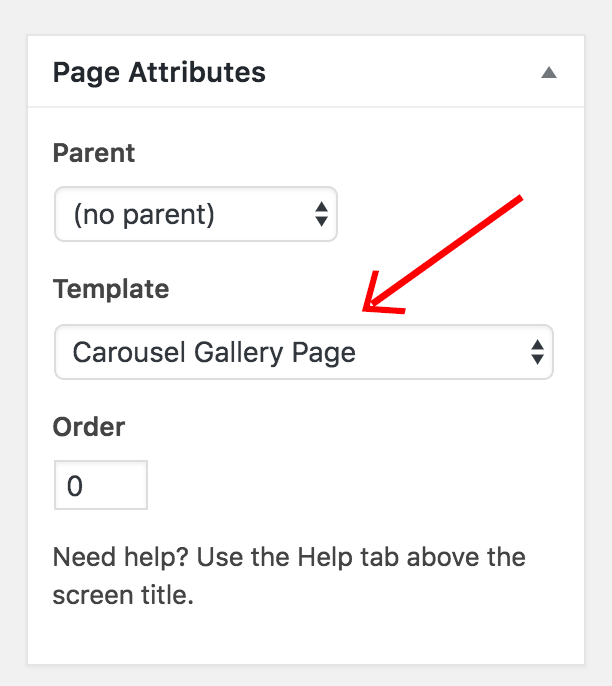Click the word 'parent)' inside Parent box
Viewport: 612px width, 686px height.
pyautogui.click(x=169, y=215)
